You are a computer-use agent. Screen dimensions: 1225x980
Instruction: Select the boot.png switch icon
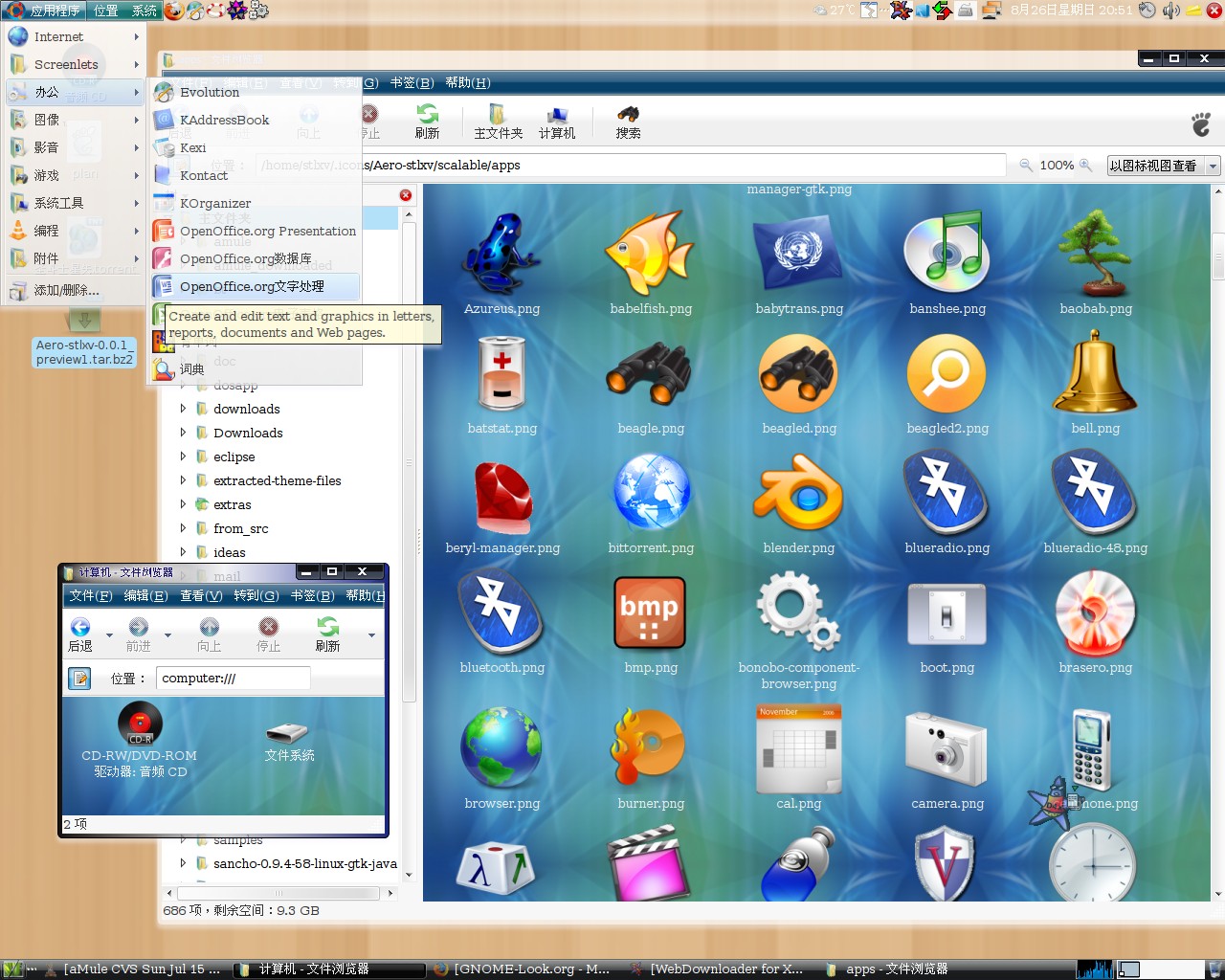point(947,613)
